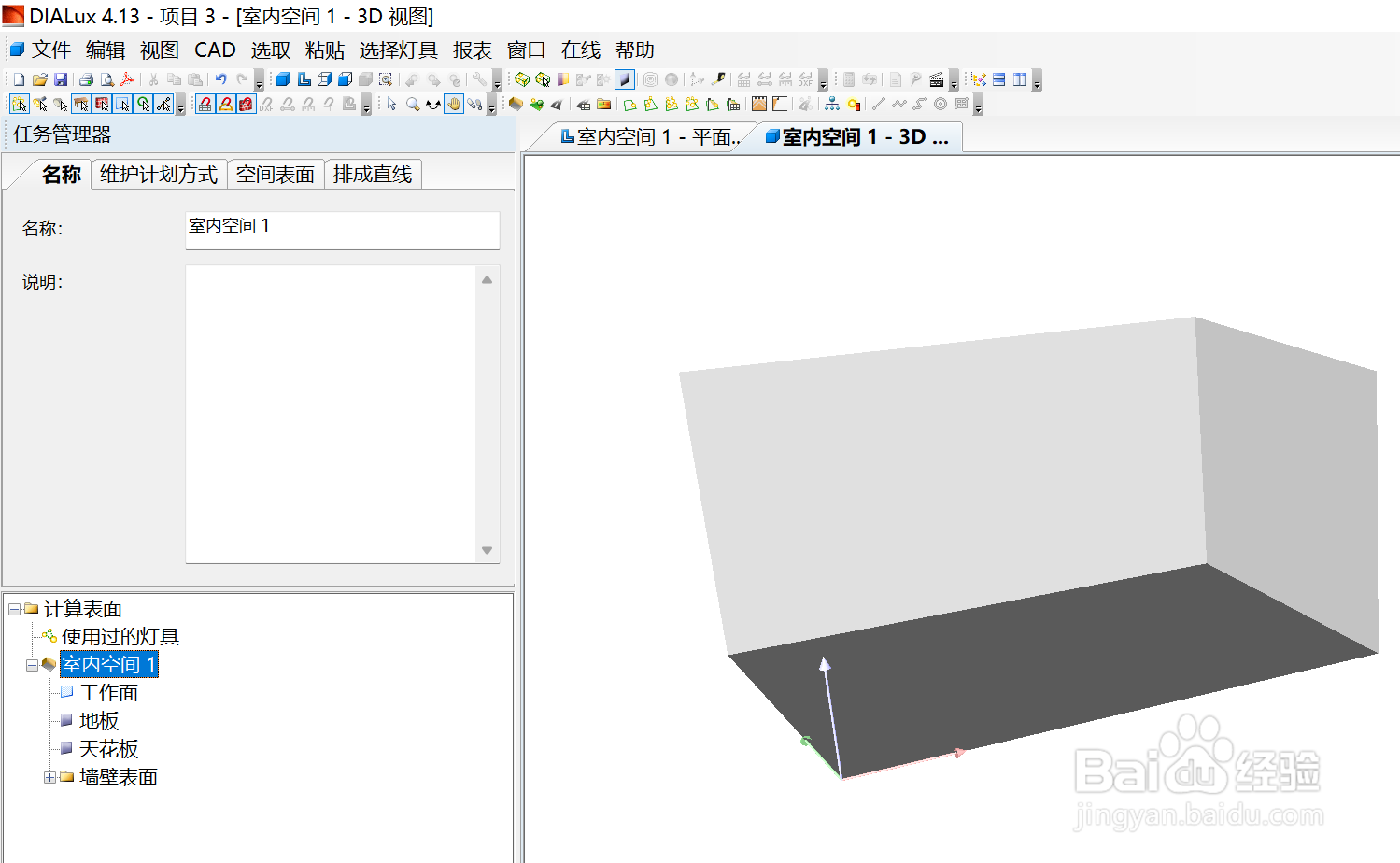Click the zoom-to-extents magnifier icon
Image resolution: width=1400 pixels, height=863 pixels.
(386, 79)
